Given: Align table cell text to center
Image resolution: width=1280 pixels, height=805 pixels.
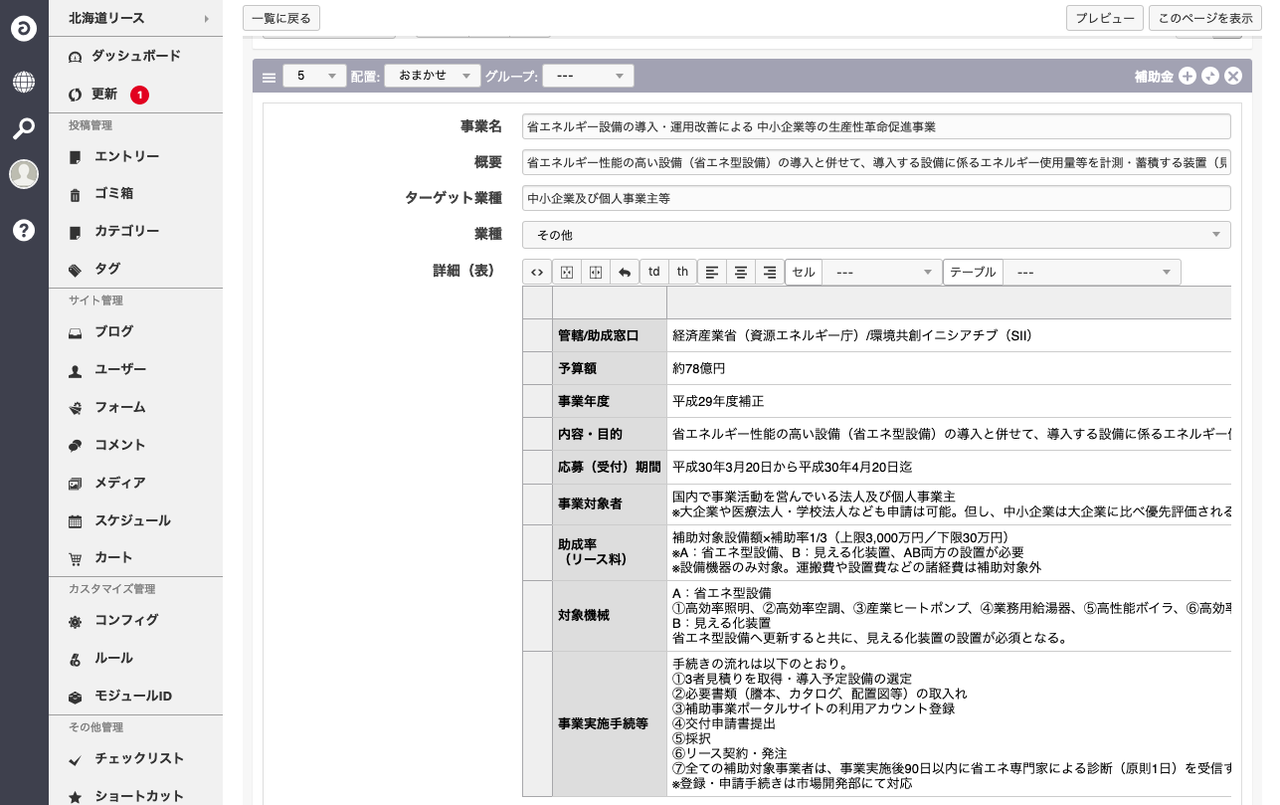Looking at the screenshot, I should click(x=741, y=272).
